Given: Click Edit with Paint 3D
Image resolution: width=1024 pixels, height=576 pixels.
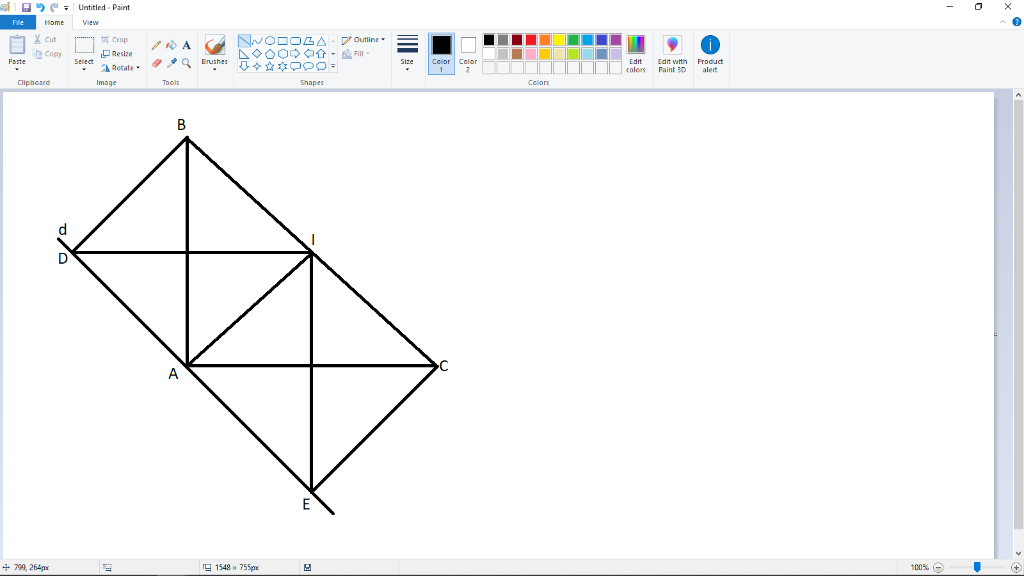Looking at the screenshot, I should (672, 54).
